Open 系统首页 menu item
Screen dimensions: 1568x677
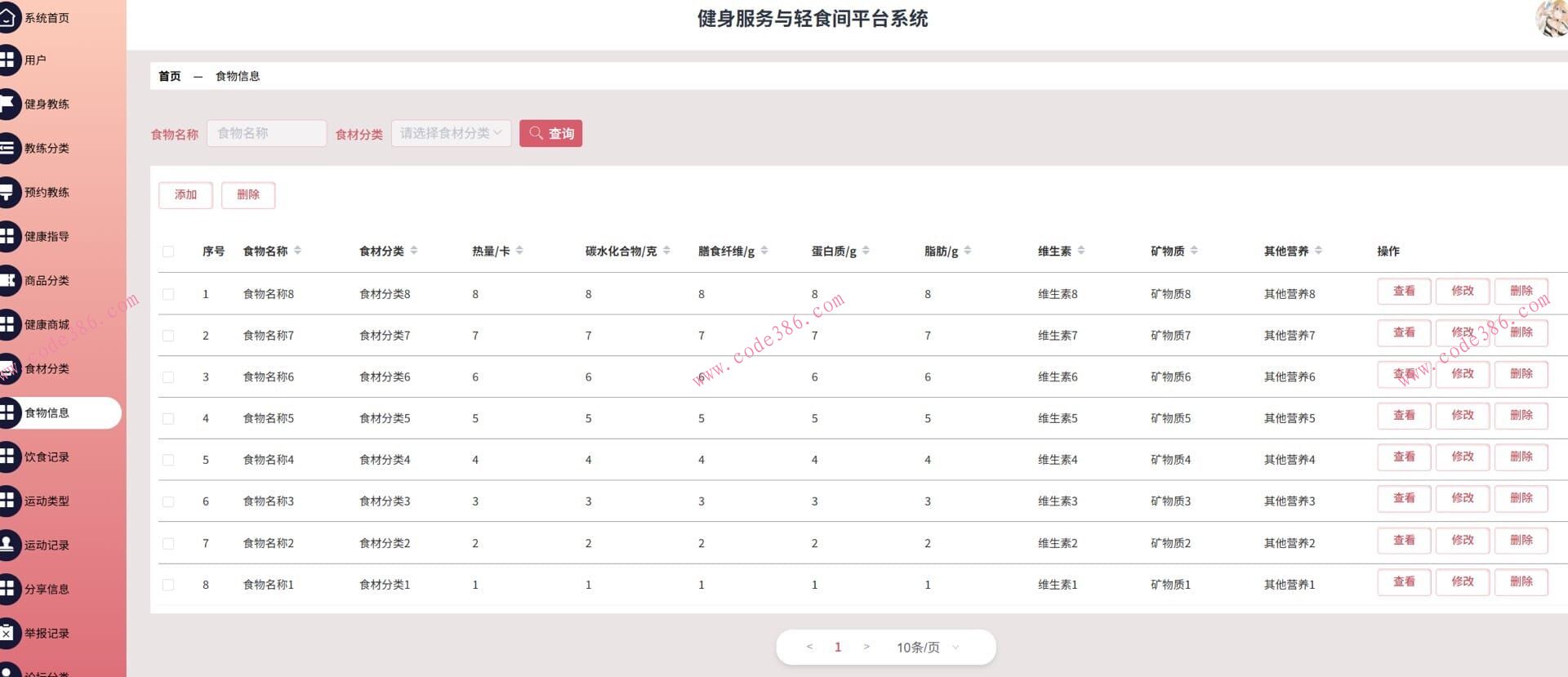(x=47, y=17)
